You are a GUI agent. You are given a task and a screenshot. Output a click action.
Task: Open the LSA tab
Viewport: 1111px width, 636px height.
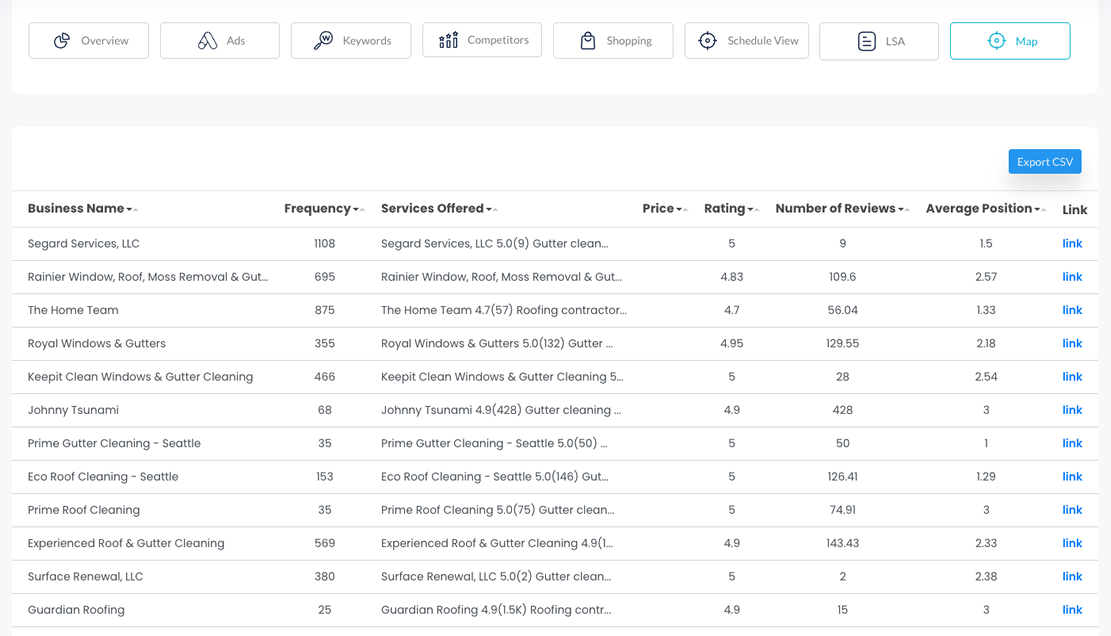pyautogui.click(x=879, y=41)
